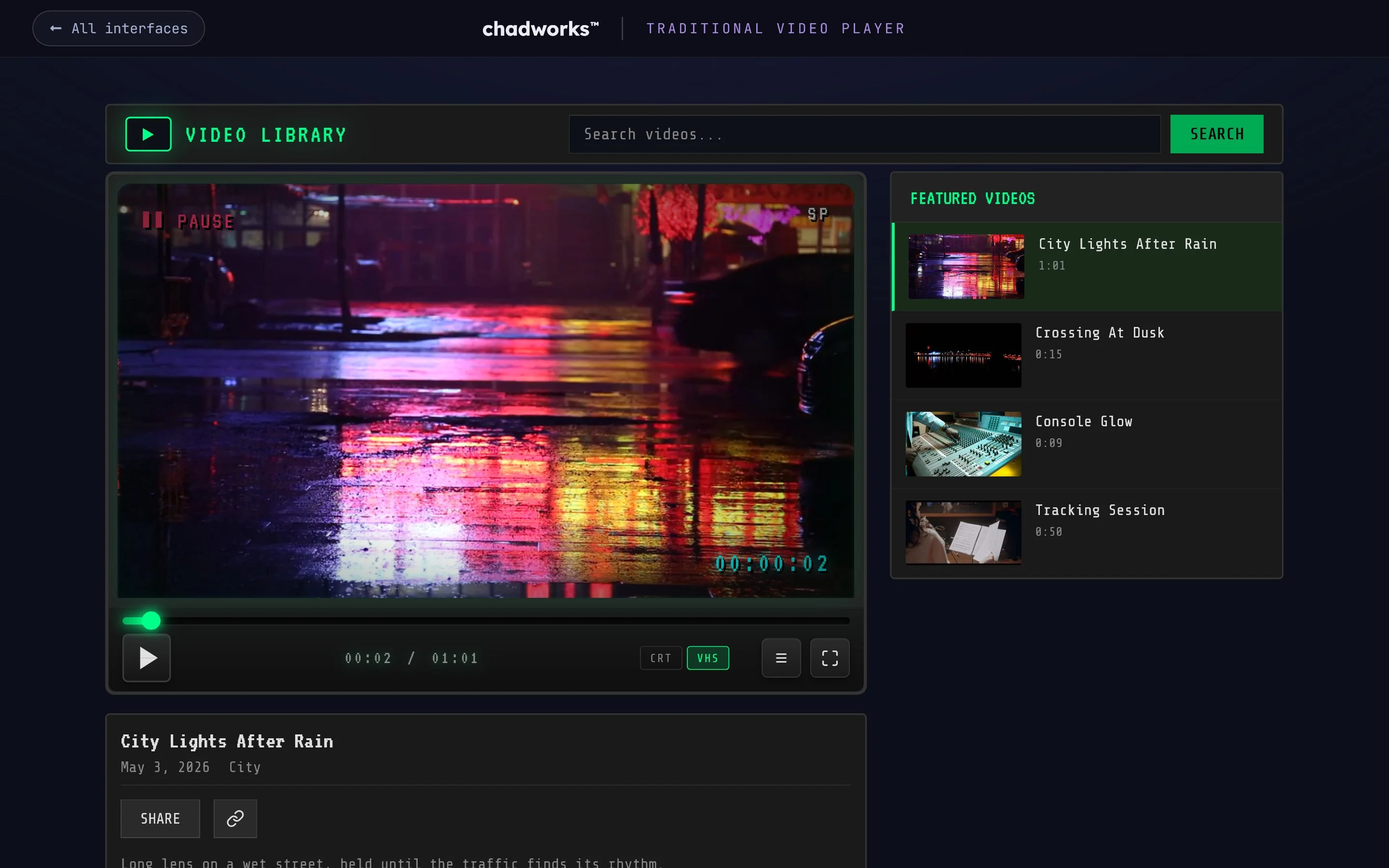Screen dimensions: 1389x868
Task: Click the video progress track
Action: 486,621
